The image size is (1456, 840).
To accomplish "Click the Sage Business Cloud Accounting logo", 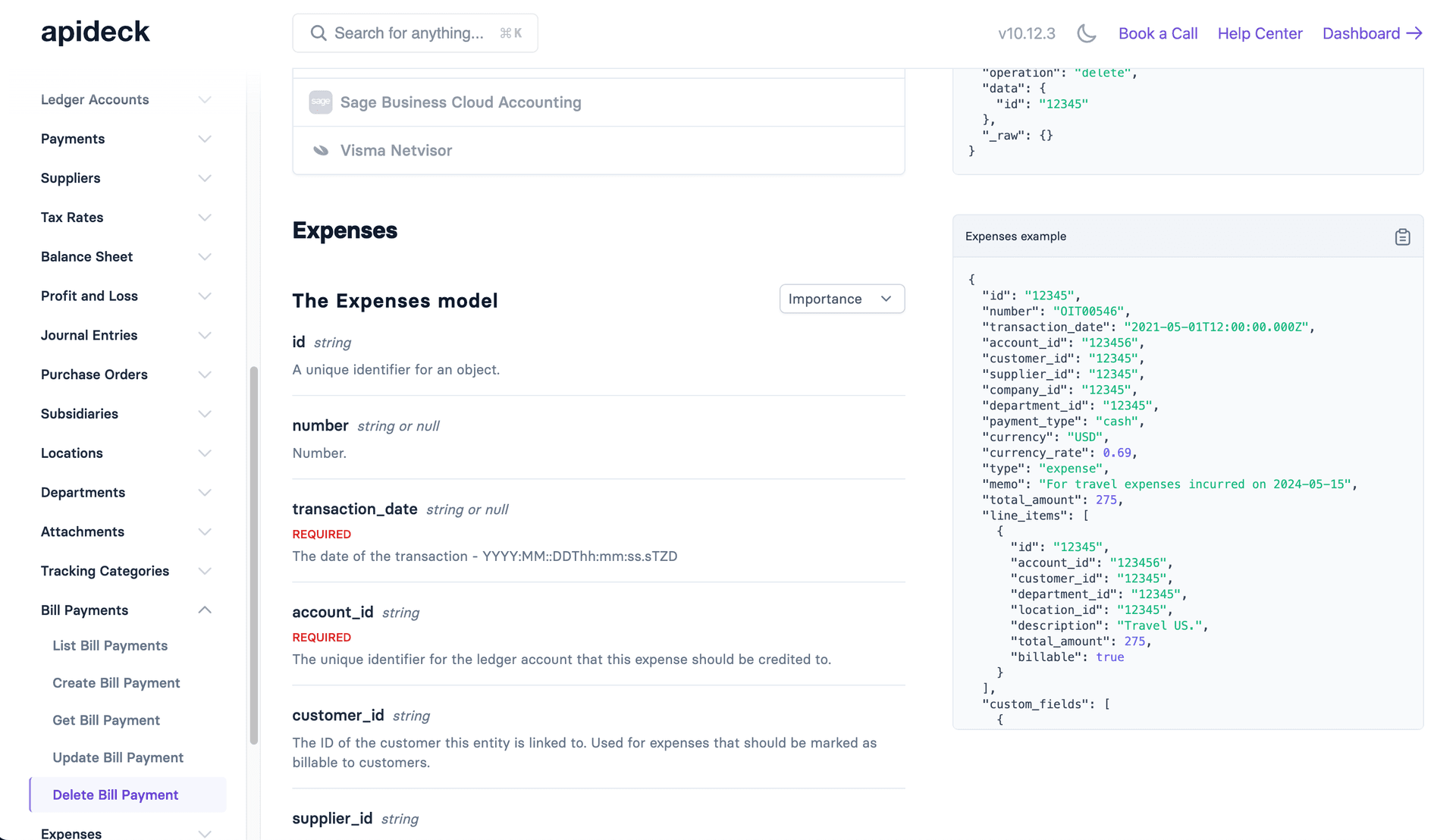I will [x=321, y=102].
